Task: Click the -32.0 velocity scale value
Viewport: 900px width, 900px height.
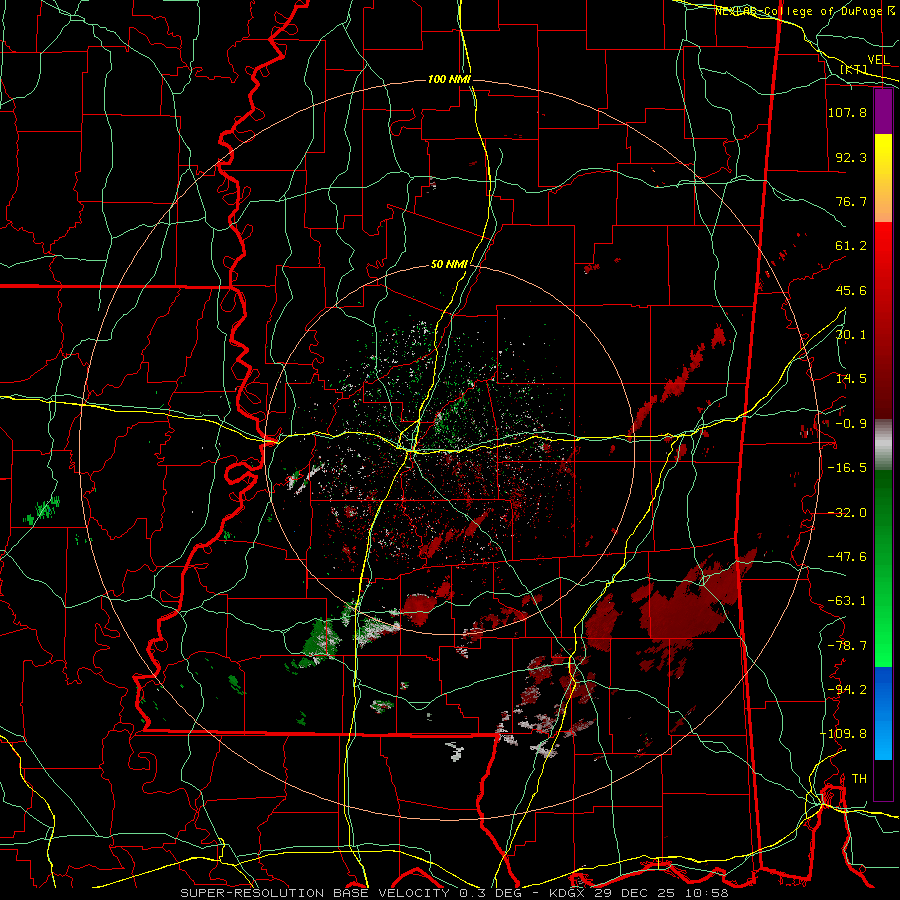Action: click(x=847, y=513)
